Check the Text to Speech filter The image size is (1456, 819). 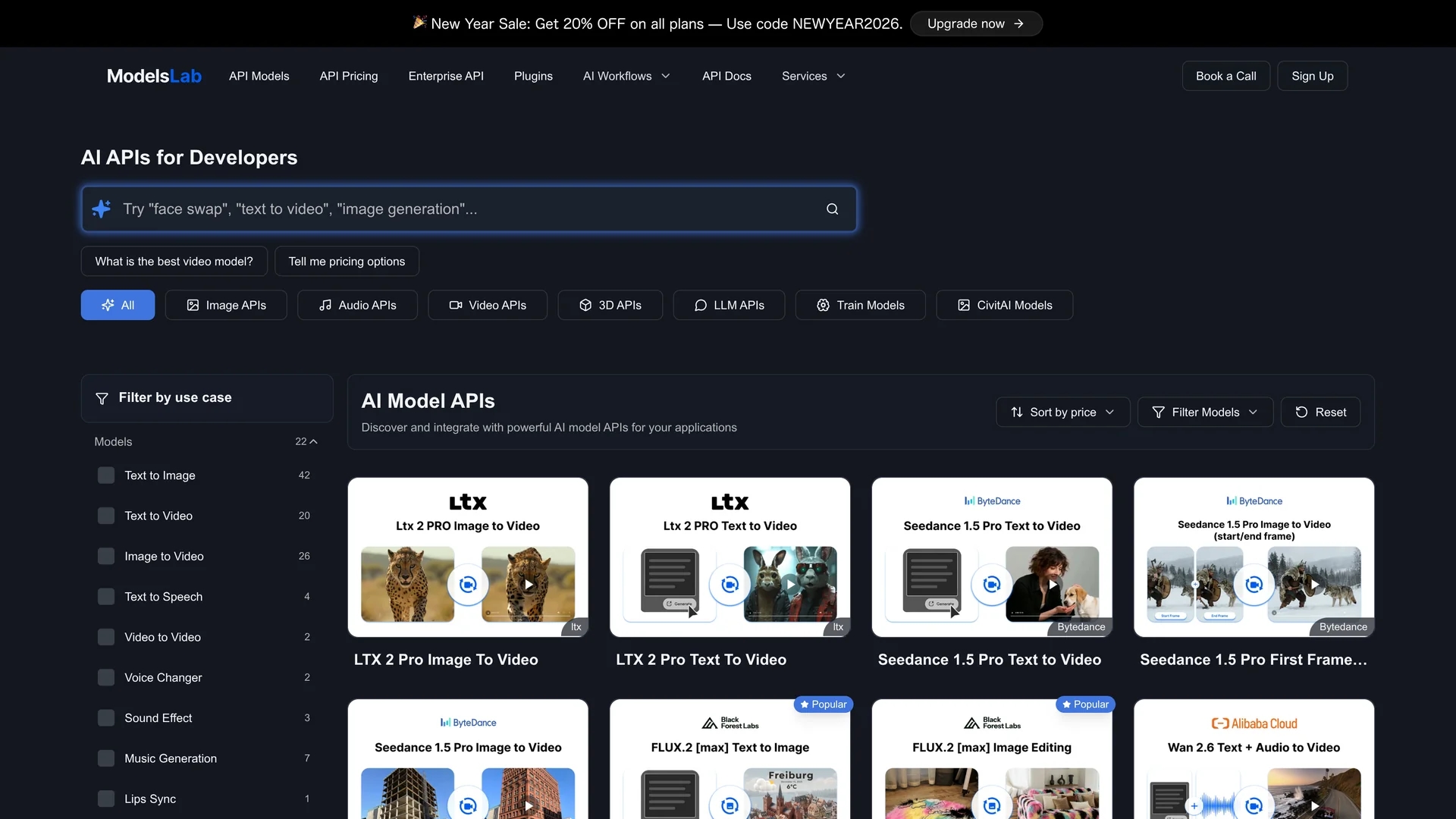click(x=106, y=597)
